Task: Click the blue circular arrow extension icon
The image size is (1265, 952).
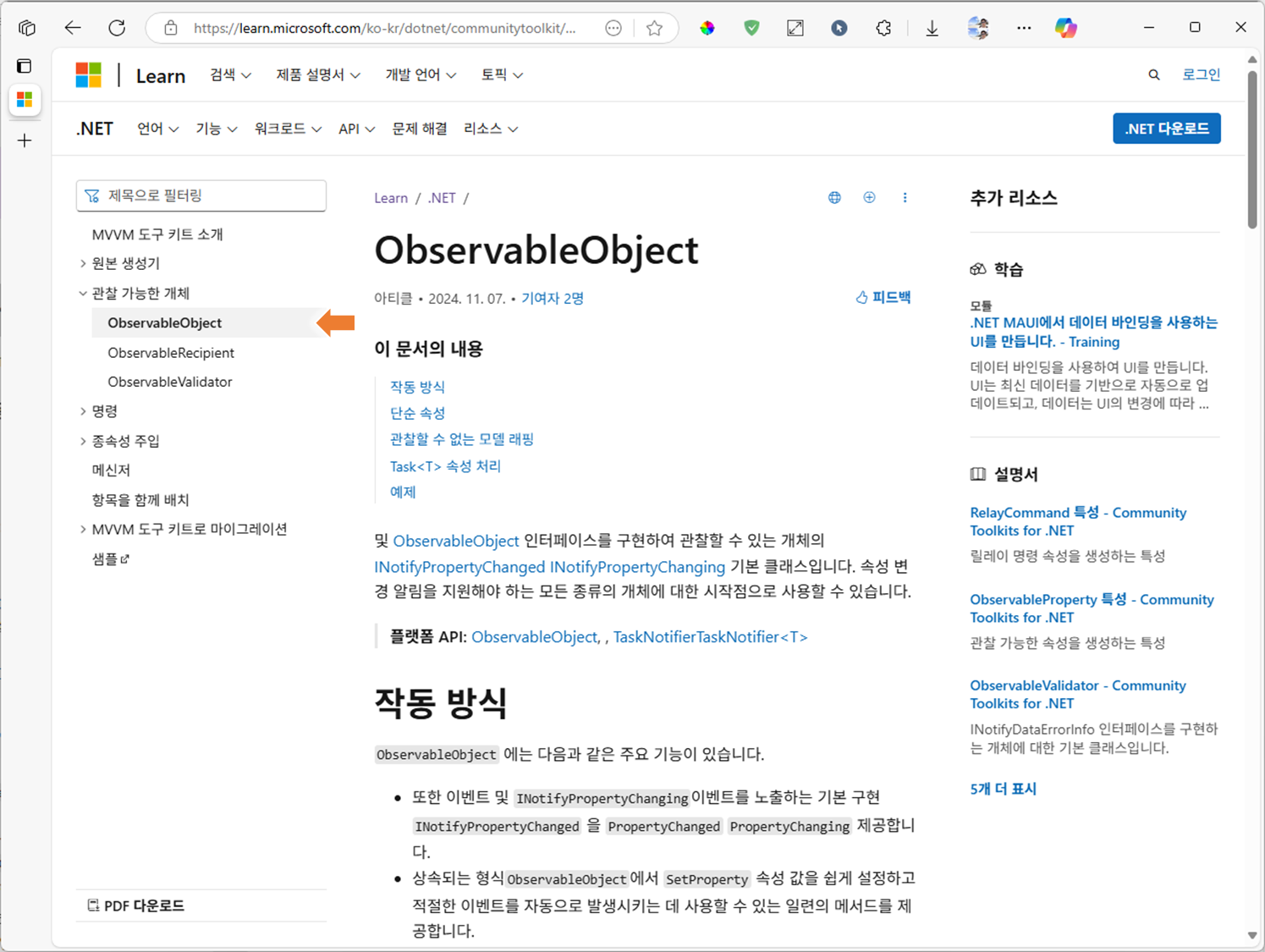Action: [839, 28]
